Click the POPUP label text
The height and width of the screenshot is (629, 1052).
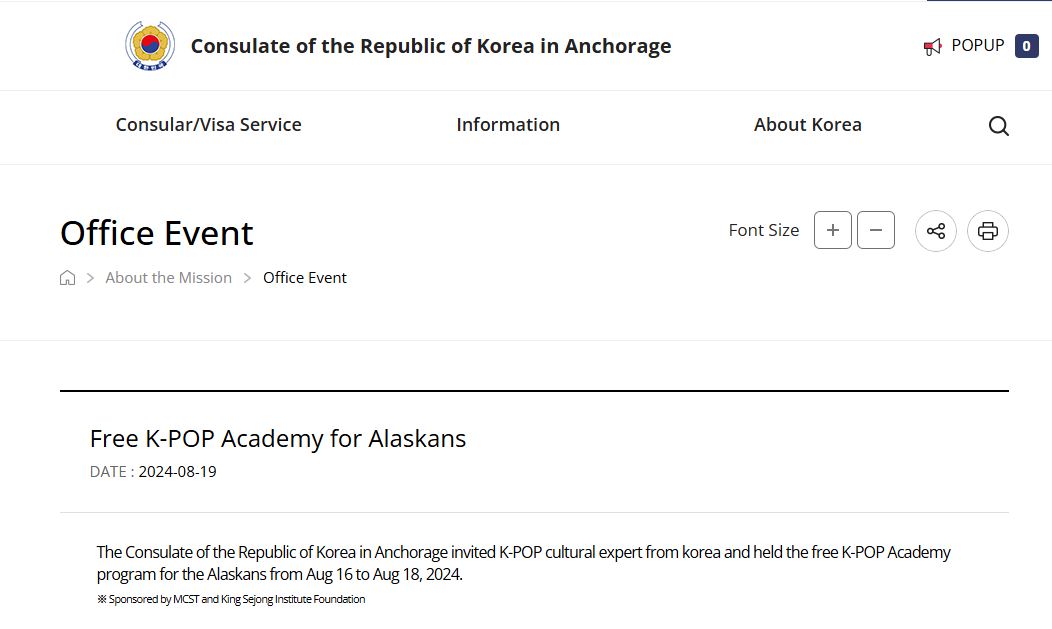(x=978, y=46)
